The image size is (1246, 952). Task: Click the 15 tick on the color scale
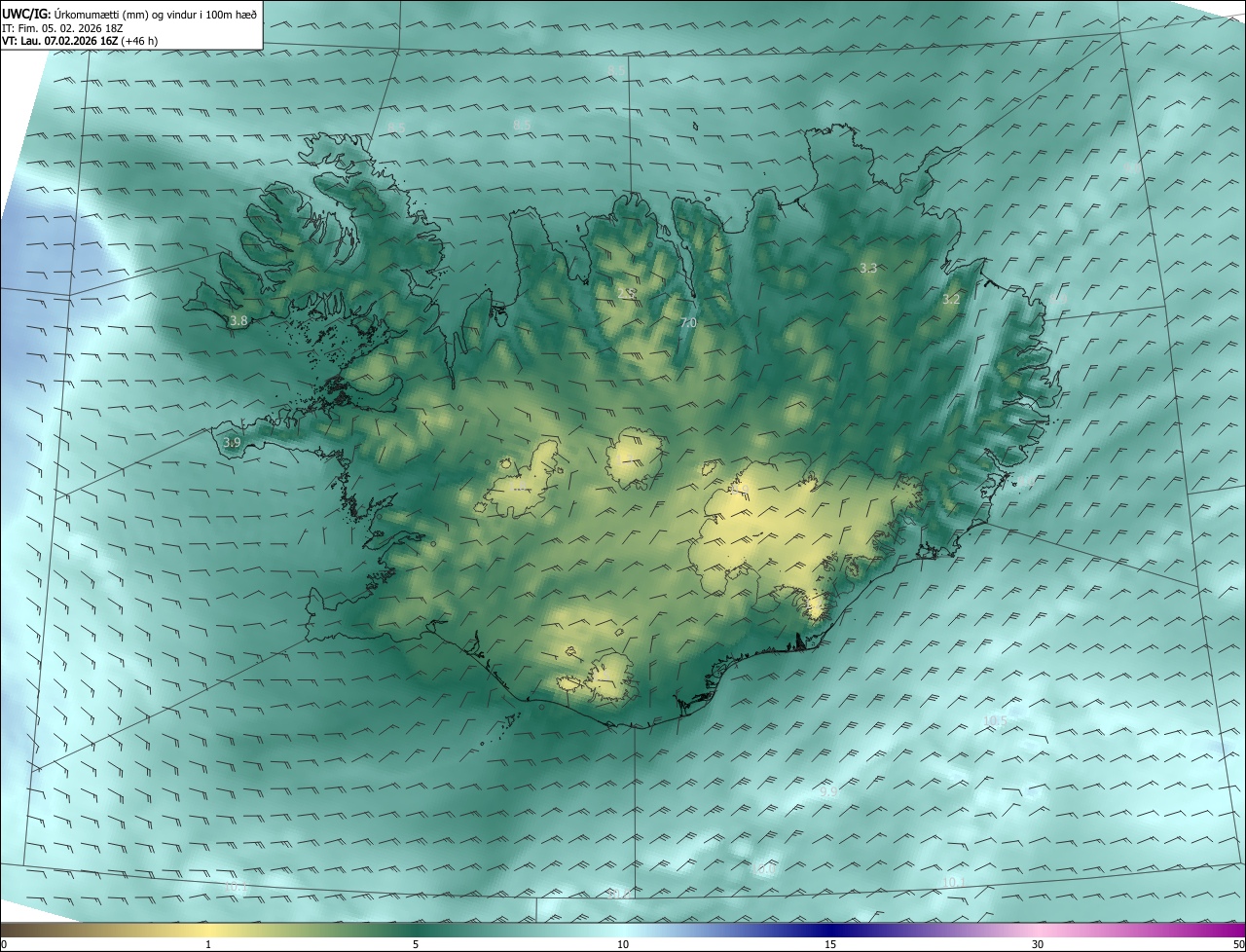(830, 944)
